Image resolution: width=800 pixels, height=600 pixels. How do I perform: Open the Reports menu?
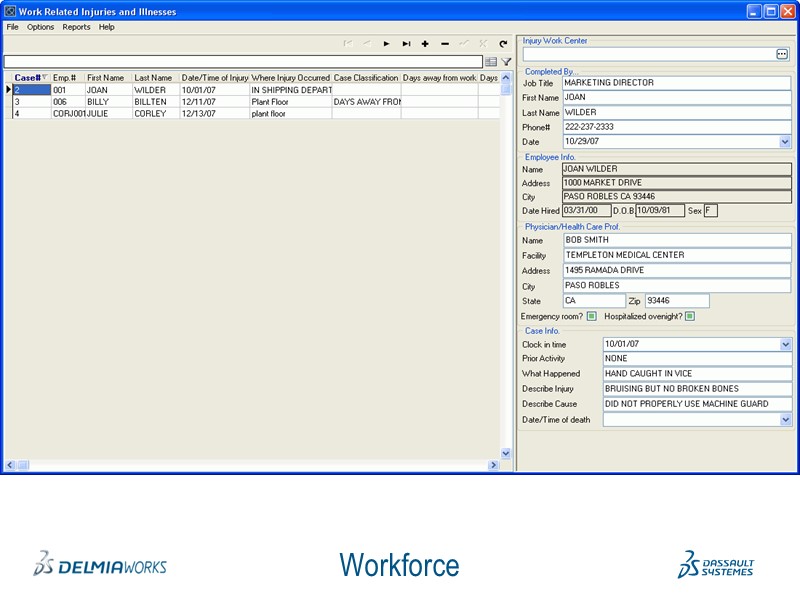[76, 27]
